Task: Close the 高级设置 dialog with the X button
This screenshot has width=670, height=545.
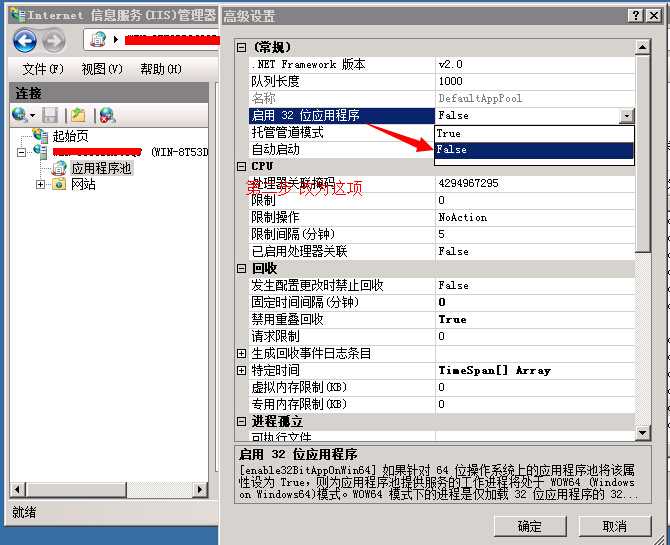Action: (654, 15)
